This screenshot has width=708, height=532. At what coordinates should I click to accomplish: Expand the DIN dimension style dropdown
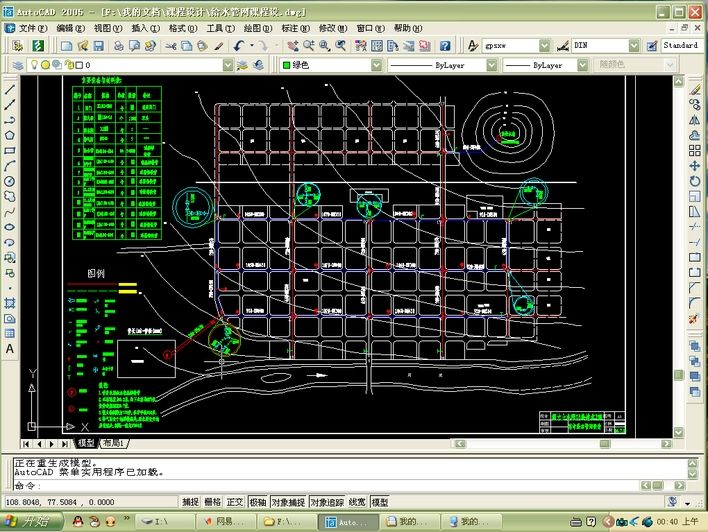pyautogui.click(x=634, y=46)
